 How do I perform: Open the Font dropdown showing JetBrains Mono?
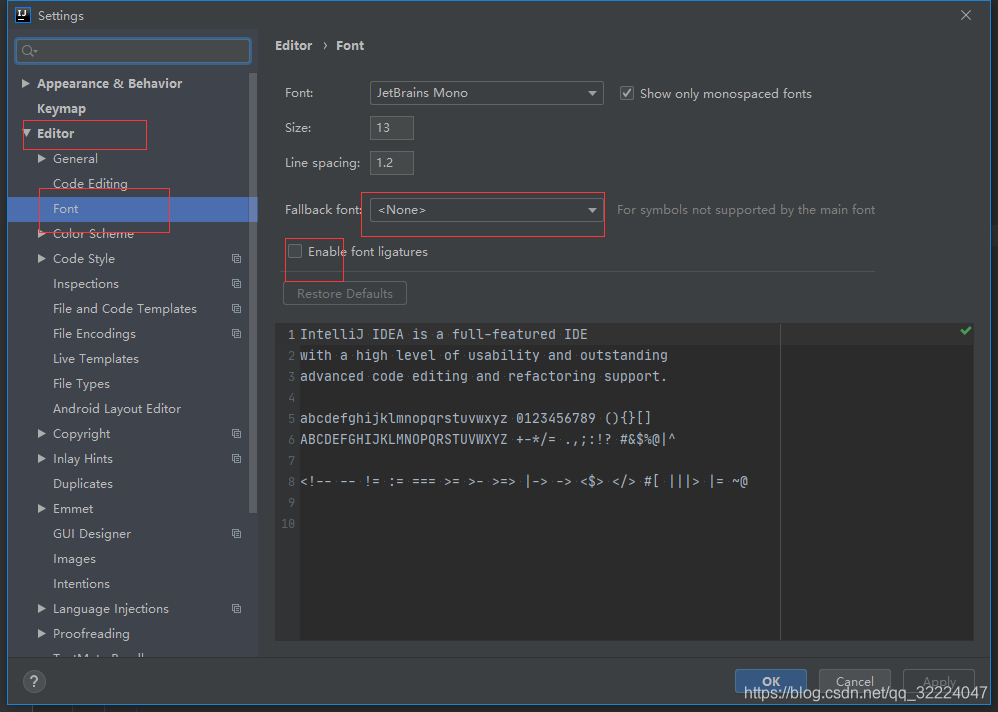486,93
